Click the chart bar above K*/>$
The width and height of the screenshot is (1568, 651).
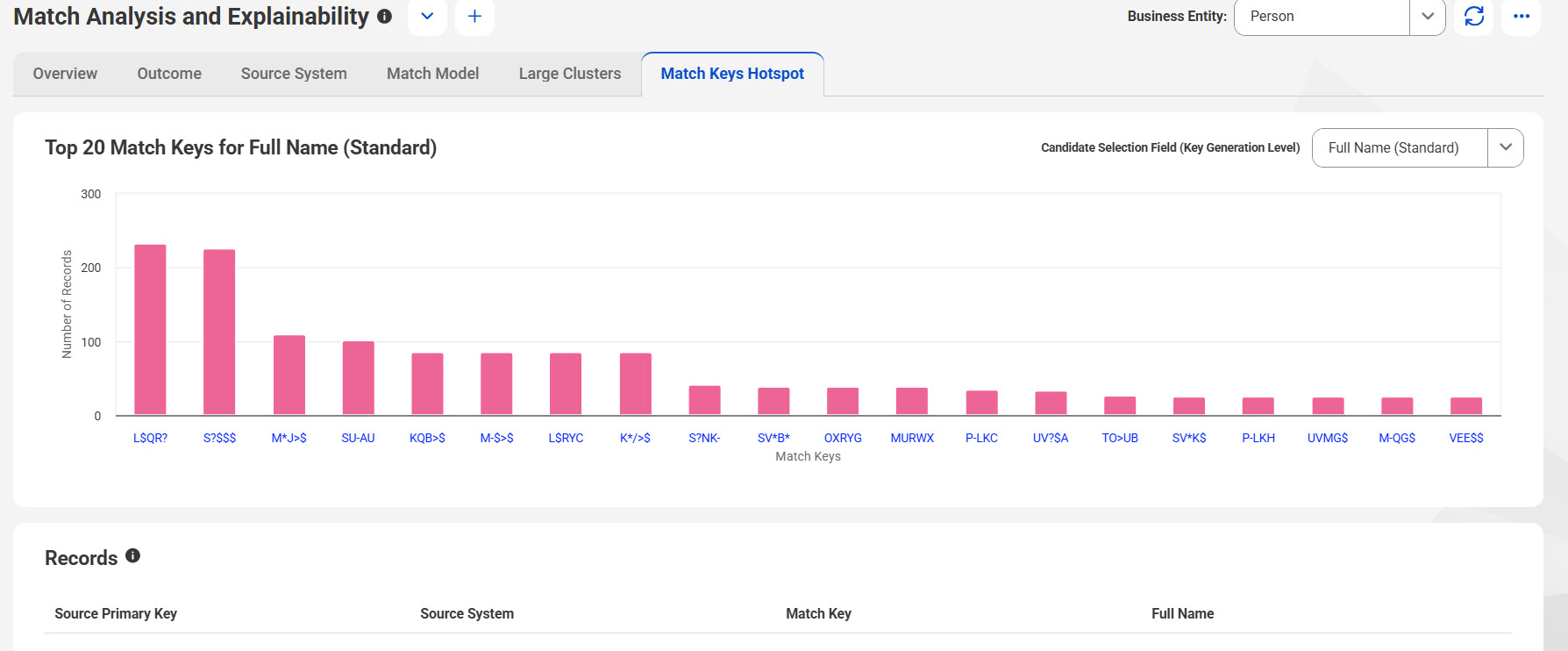(635, 384)
